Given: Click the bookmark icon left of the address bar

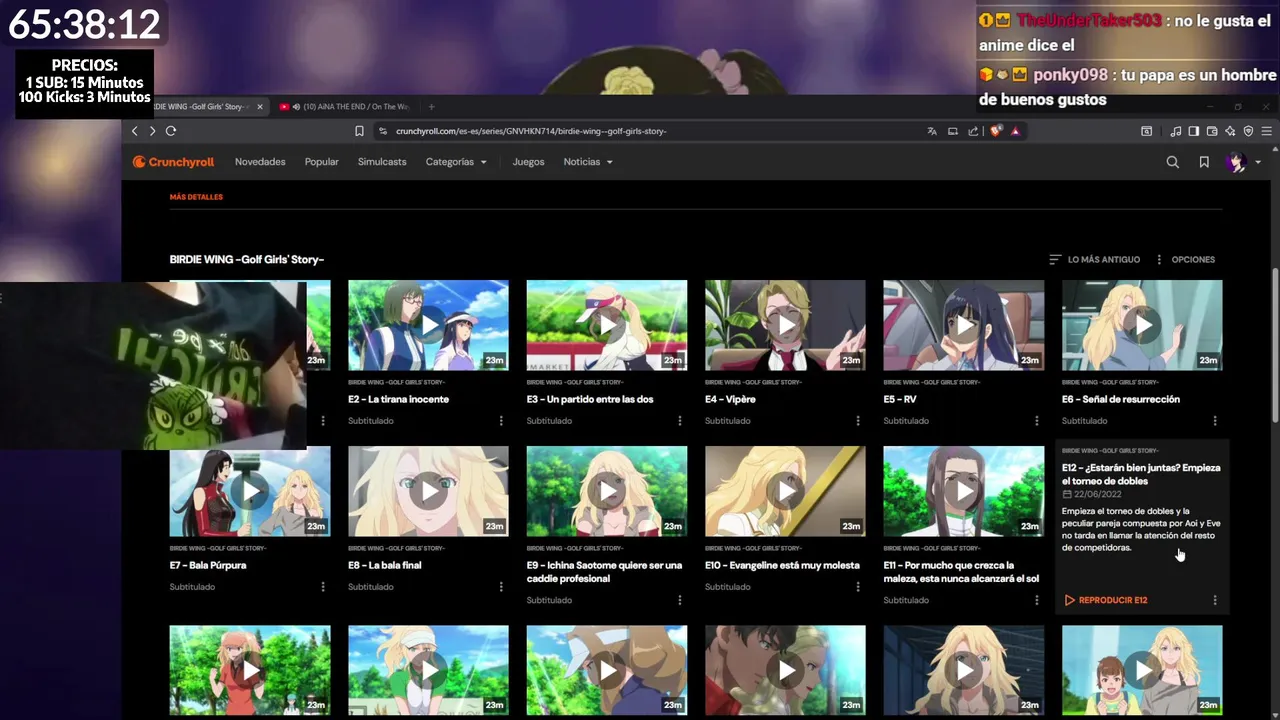Looking at the screenshot, I should point(359,131).
